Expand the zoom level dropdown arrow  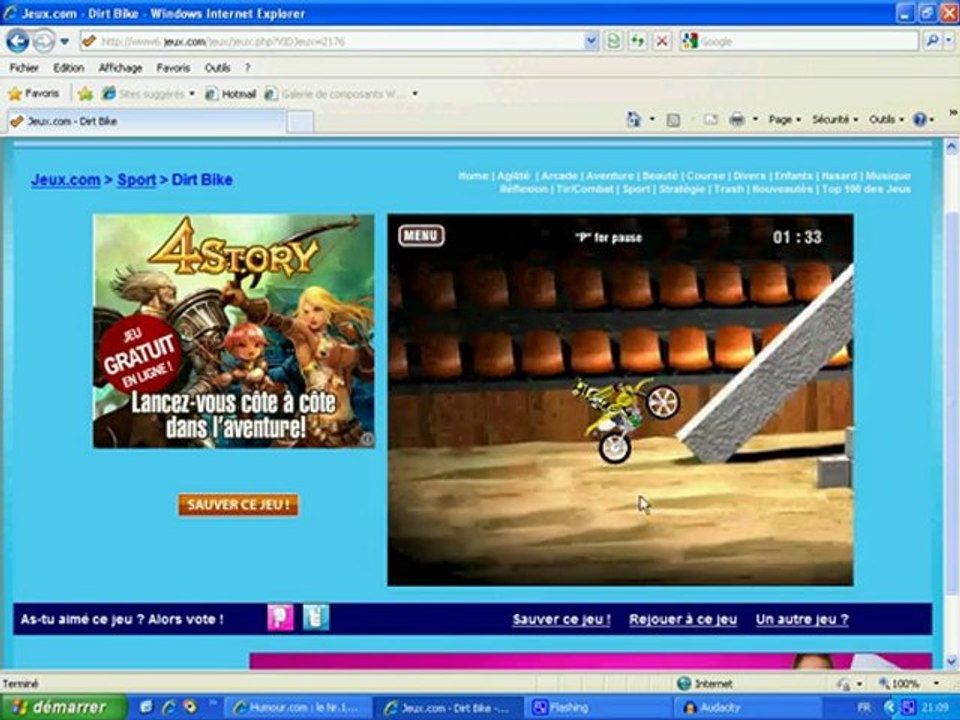click(936, 684)
